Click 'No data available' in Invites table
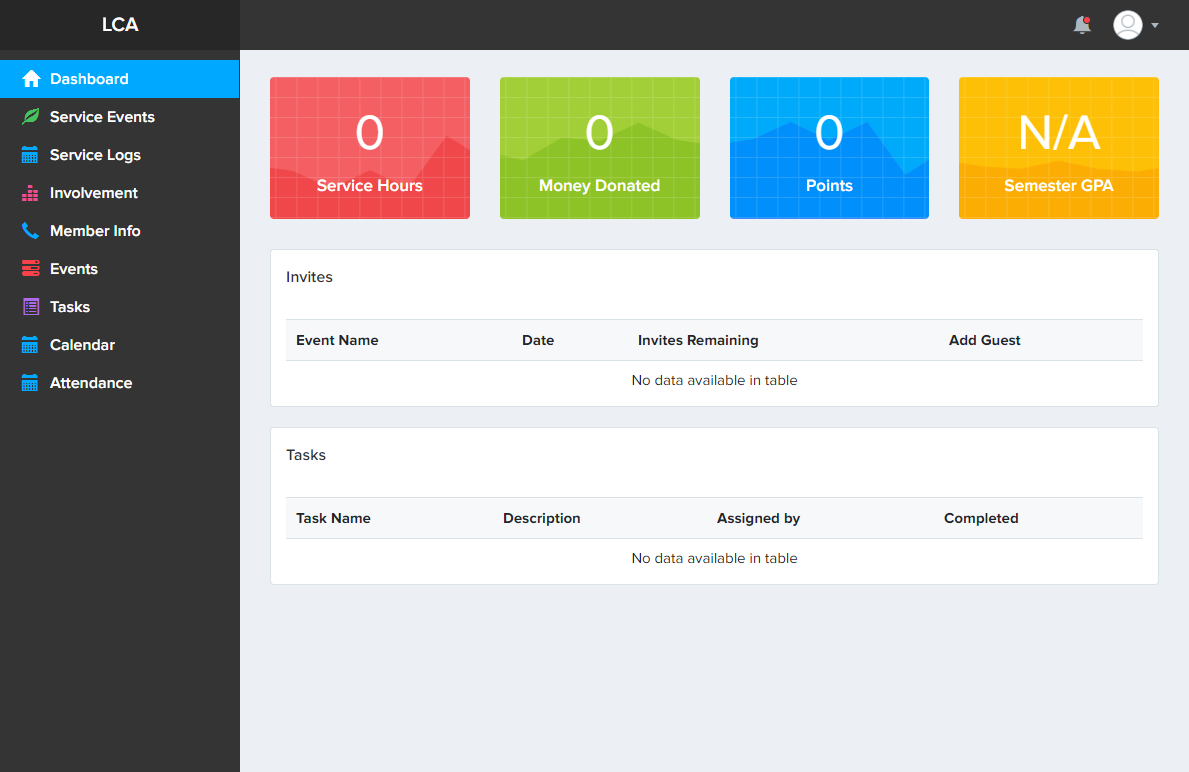The height and width of the screenshot is (772, 1189). (714, 380)
